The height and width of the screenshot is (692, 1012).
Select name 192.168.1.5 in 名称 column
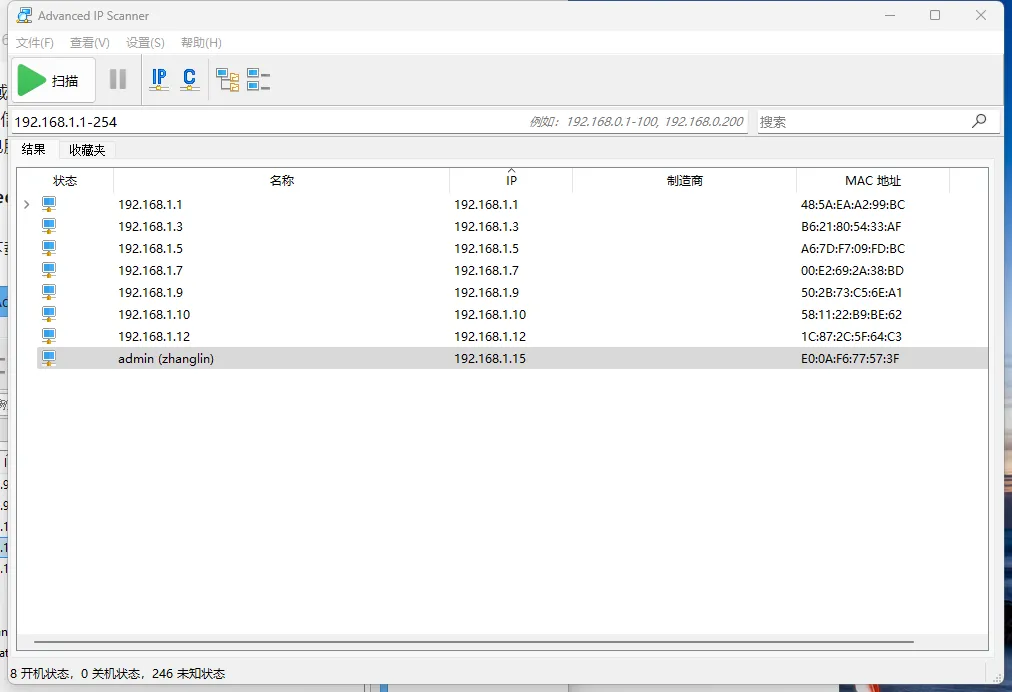tap(150, 249)
